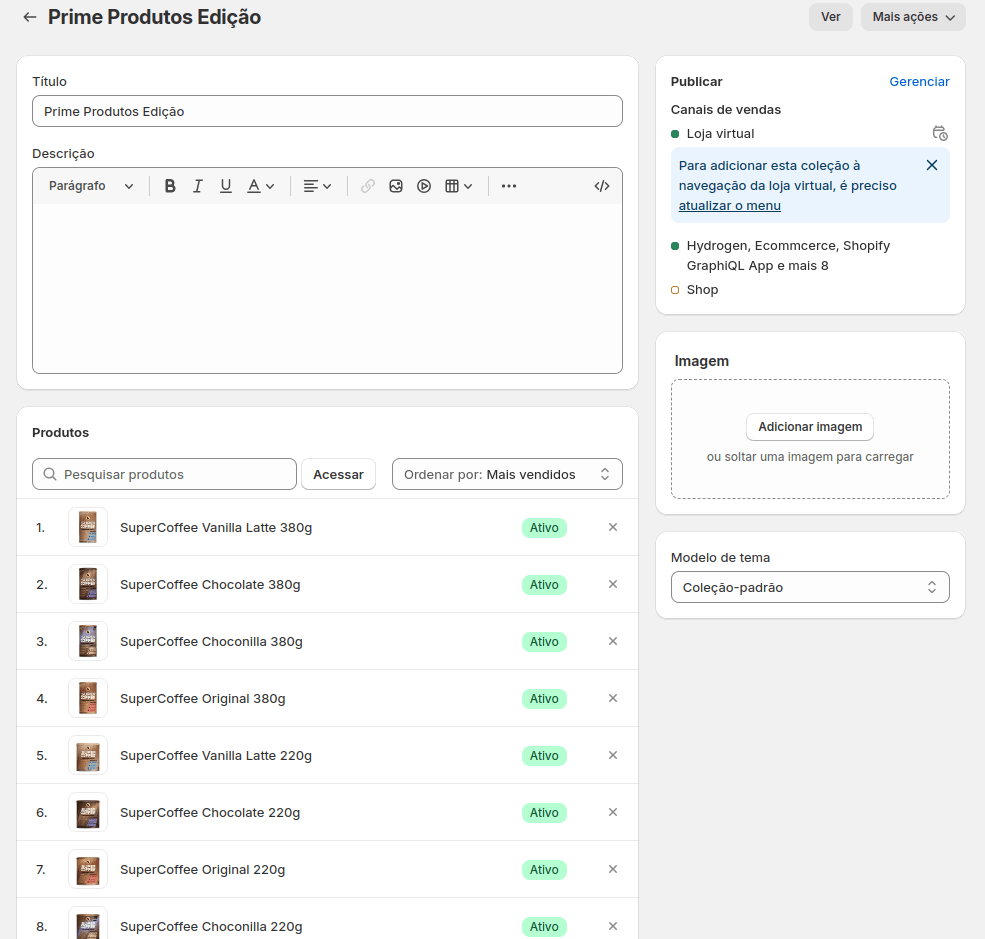Remove SuperCoffee Vanilla Latte 380g from collection
The height and width of the screenshot is (939, 985).
613,527
